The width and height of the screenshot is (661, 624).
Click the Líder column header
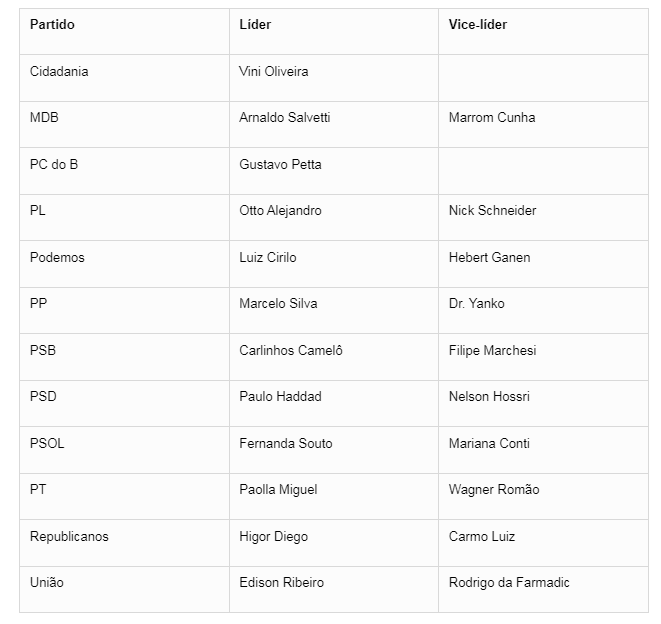click(x=255, y=25)
